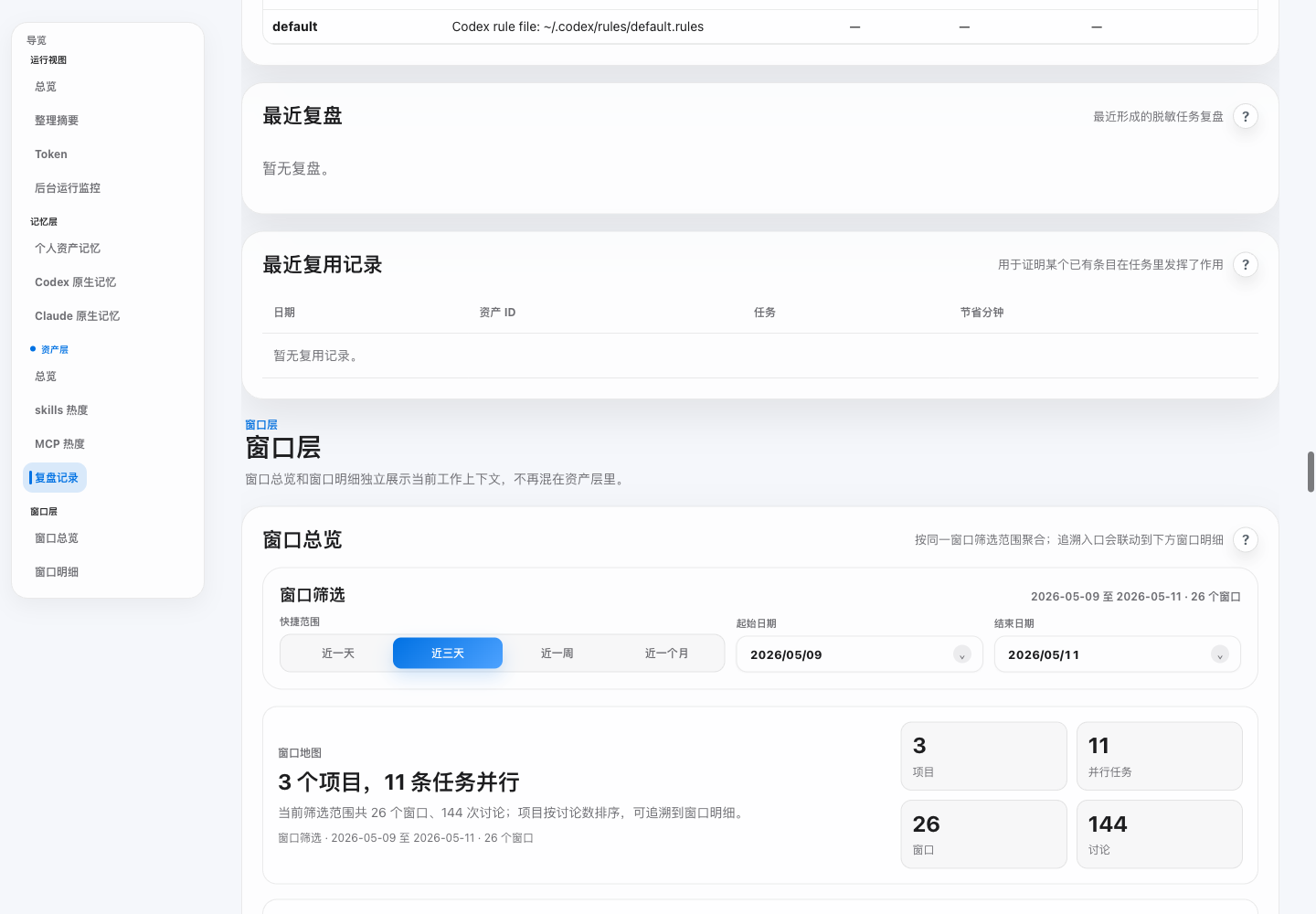Image resolution: width=1316 pixels, height=914 pixels.
Task: Open the 结束日期 calendar dropdown arrow
Action: coord(1219,654)
